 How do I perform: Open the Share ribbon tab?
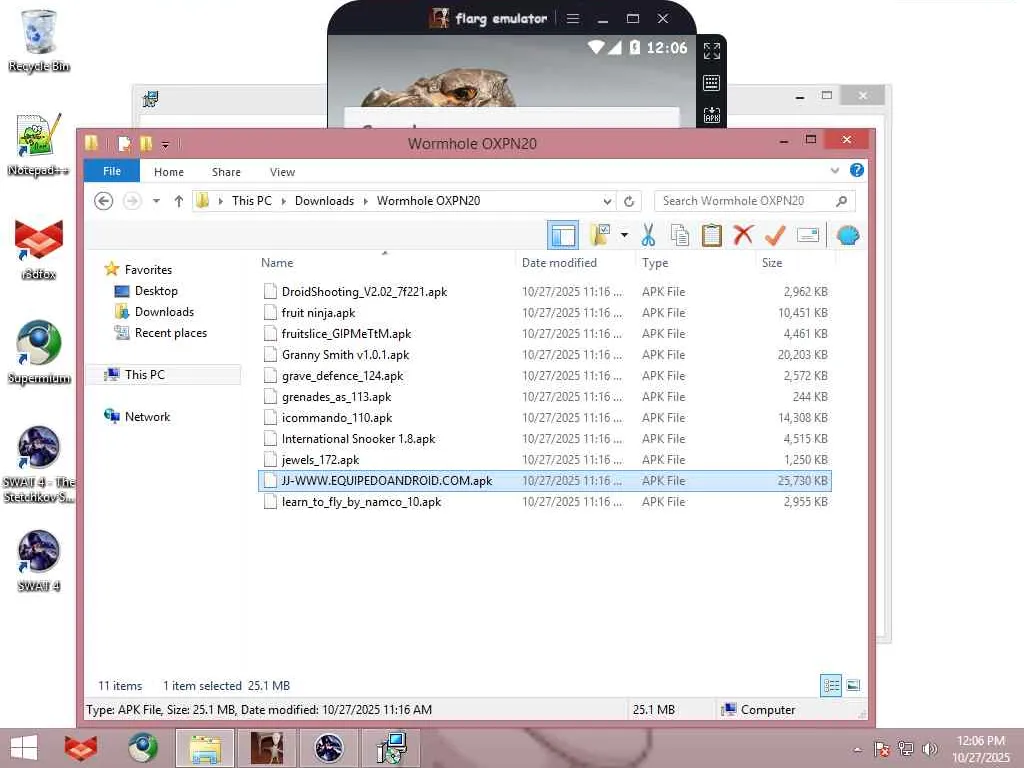coord(226,172)
